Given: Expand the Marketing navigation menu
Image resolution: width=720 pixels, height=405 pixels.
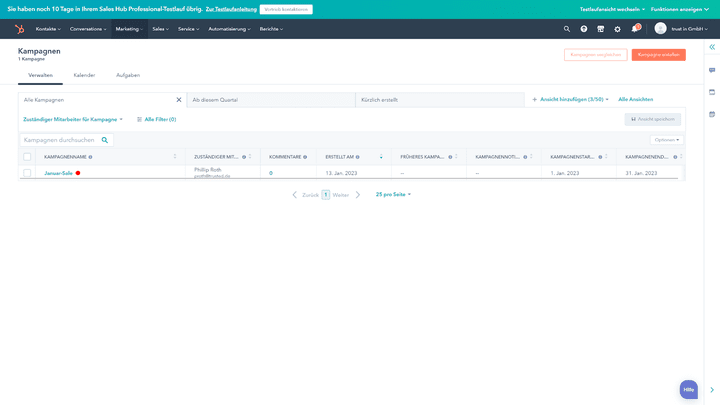Looking at the screenshot, I should tap(129, 29).
